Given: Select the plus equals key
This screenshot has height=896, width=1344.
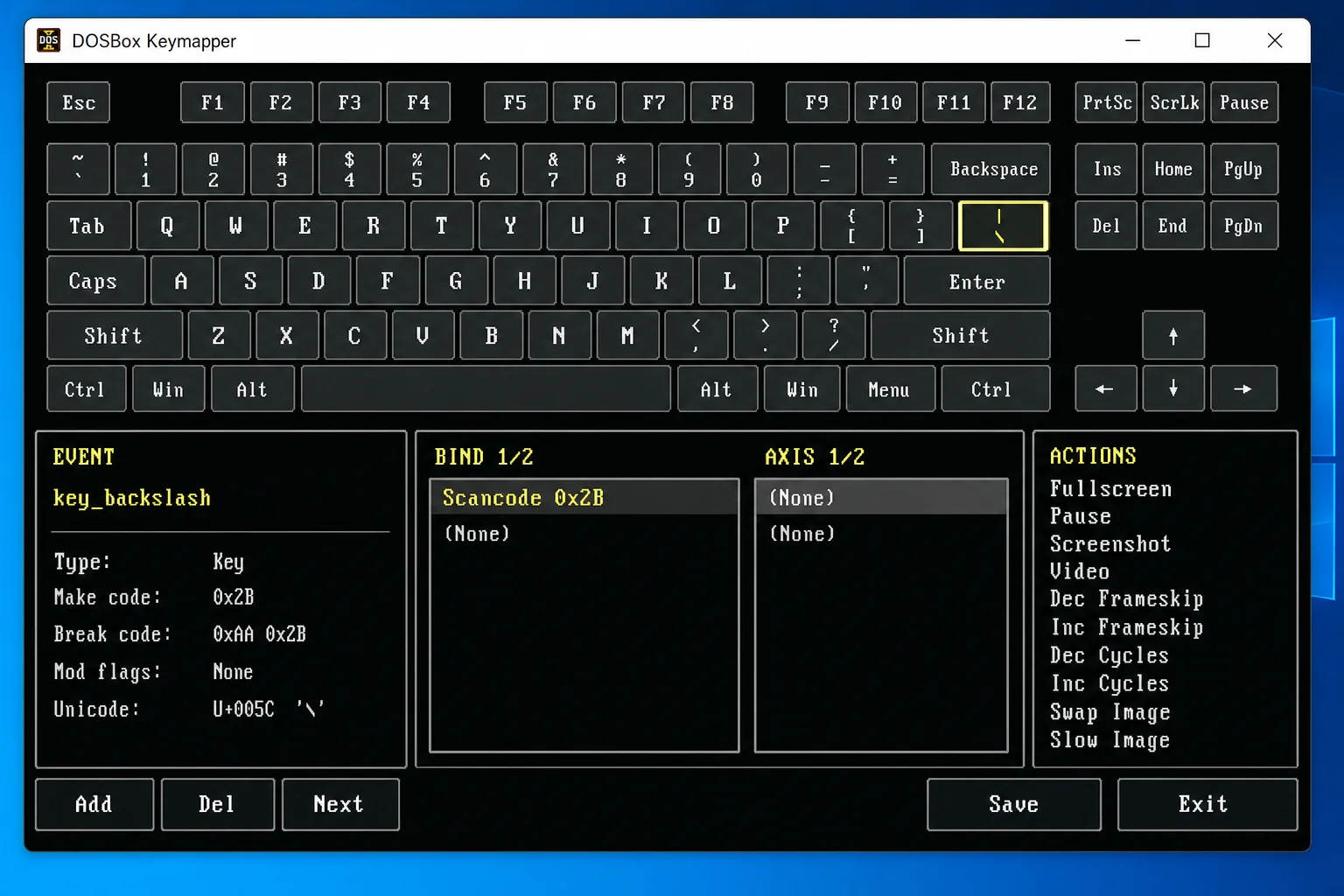Looking at the screenshot, I should pyautogui.click(x=892, y=169).
